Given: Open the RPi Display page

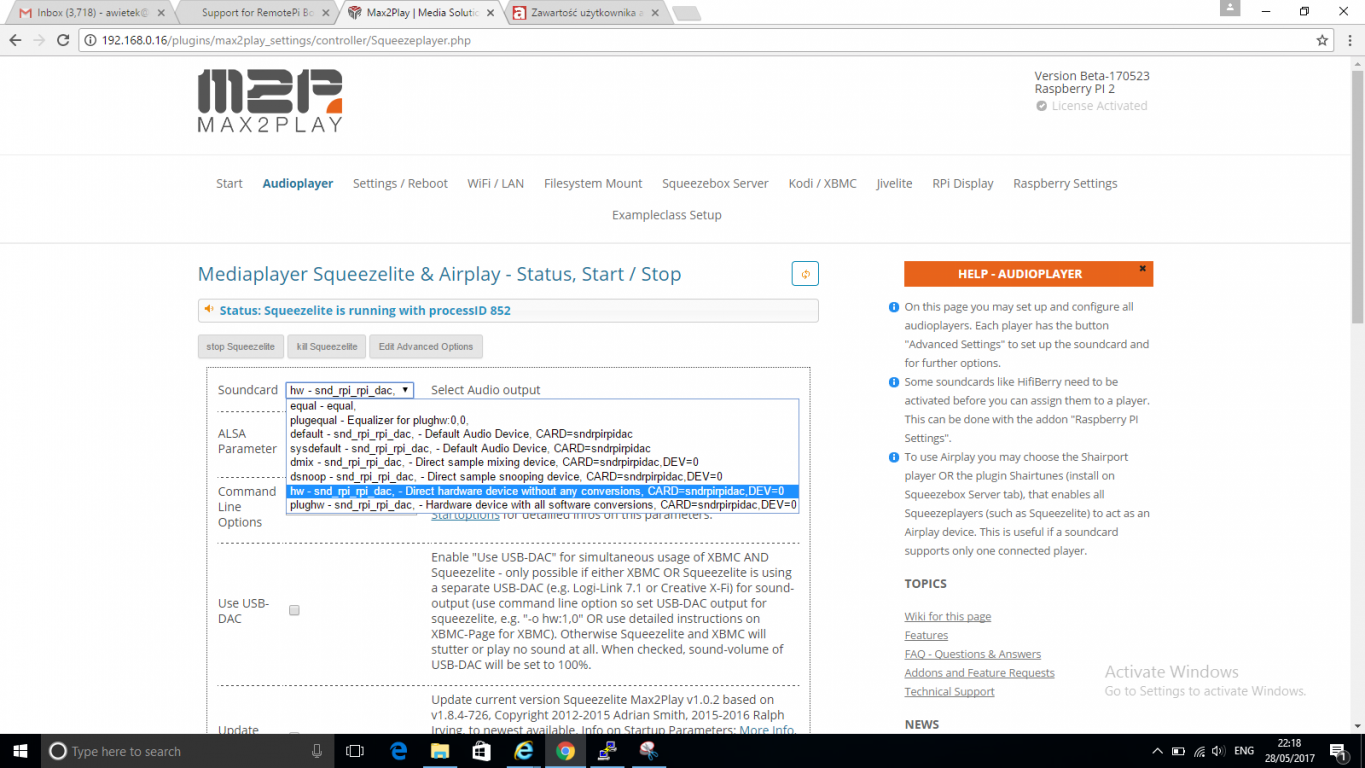Looking at the screenshot, I should 963,183.
